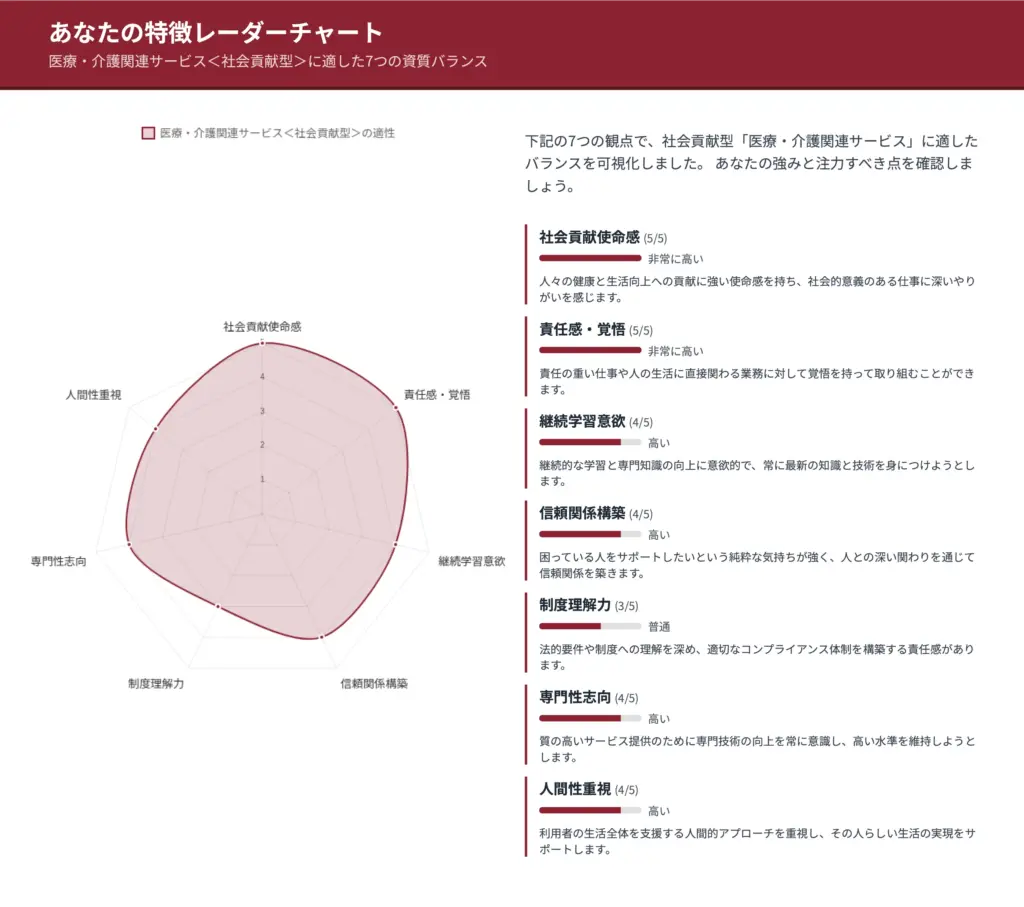Select the 社会貢献使命感 data point on the radar chart
The image size is (1024, 907).
(x=262, y=342)
